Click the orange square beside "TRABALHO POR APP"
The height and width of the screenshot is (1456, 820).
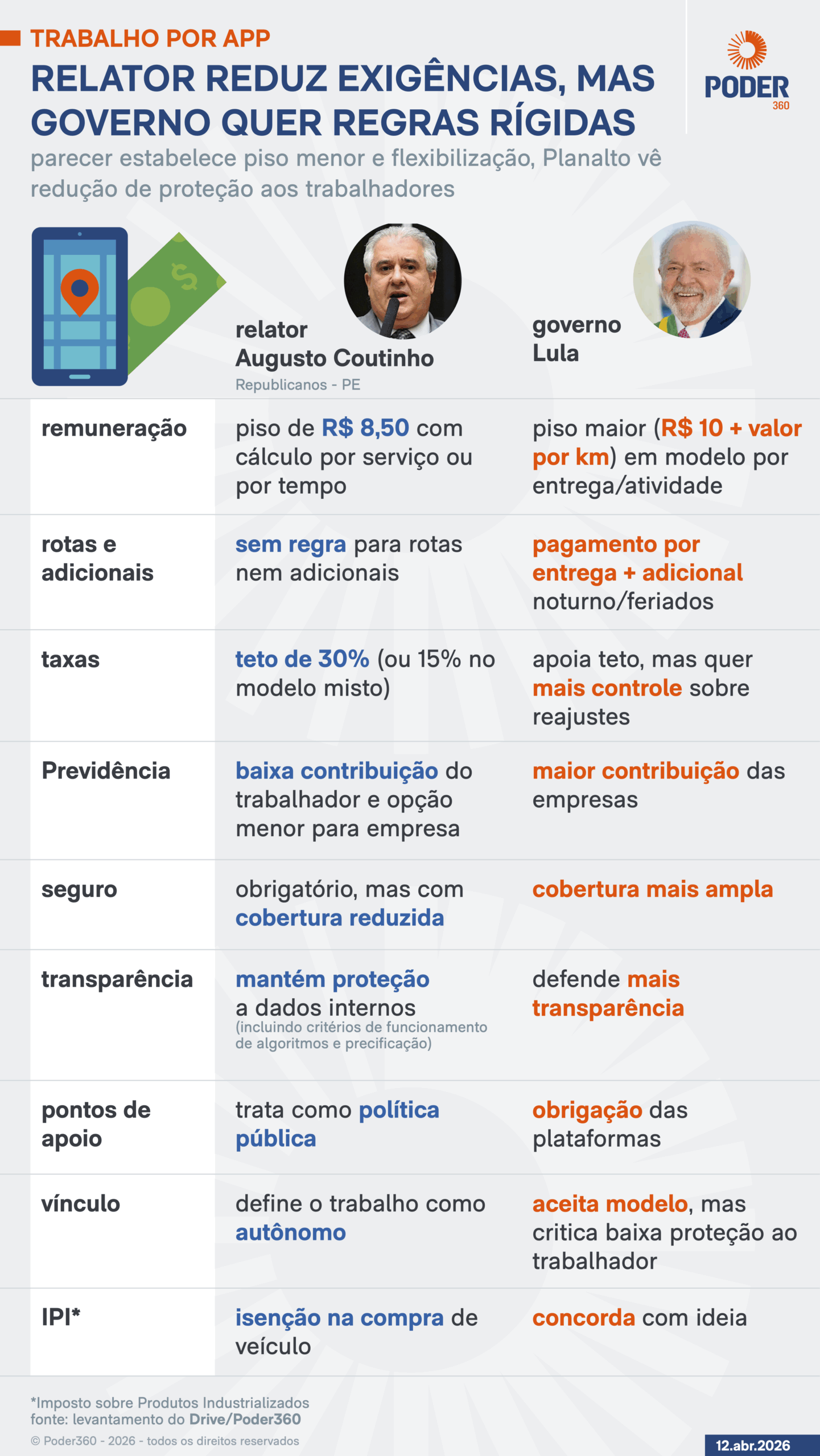coord(10,39)
